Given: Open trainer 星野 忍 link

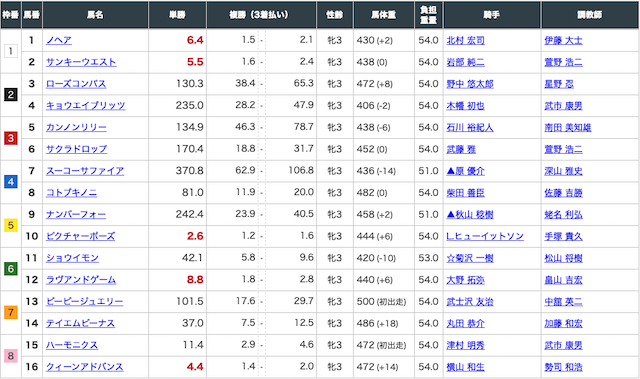Looking at the screenshot, I should 559,84.
